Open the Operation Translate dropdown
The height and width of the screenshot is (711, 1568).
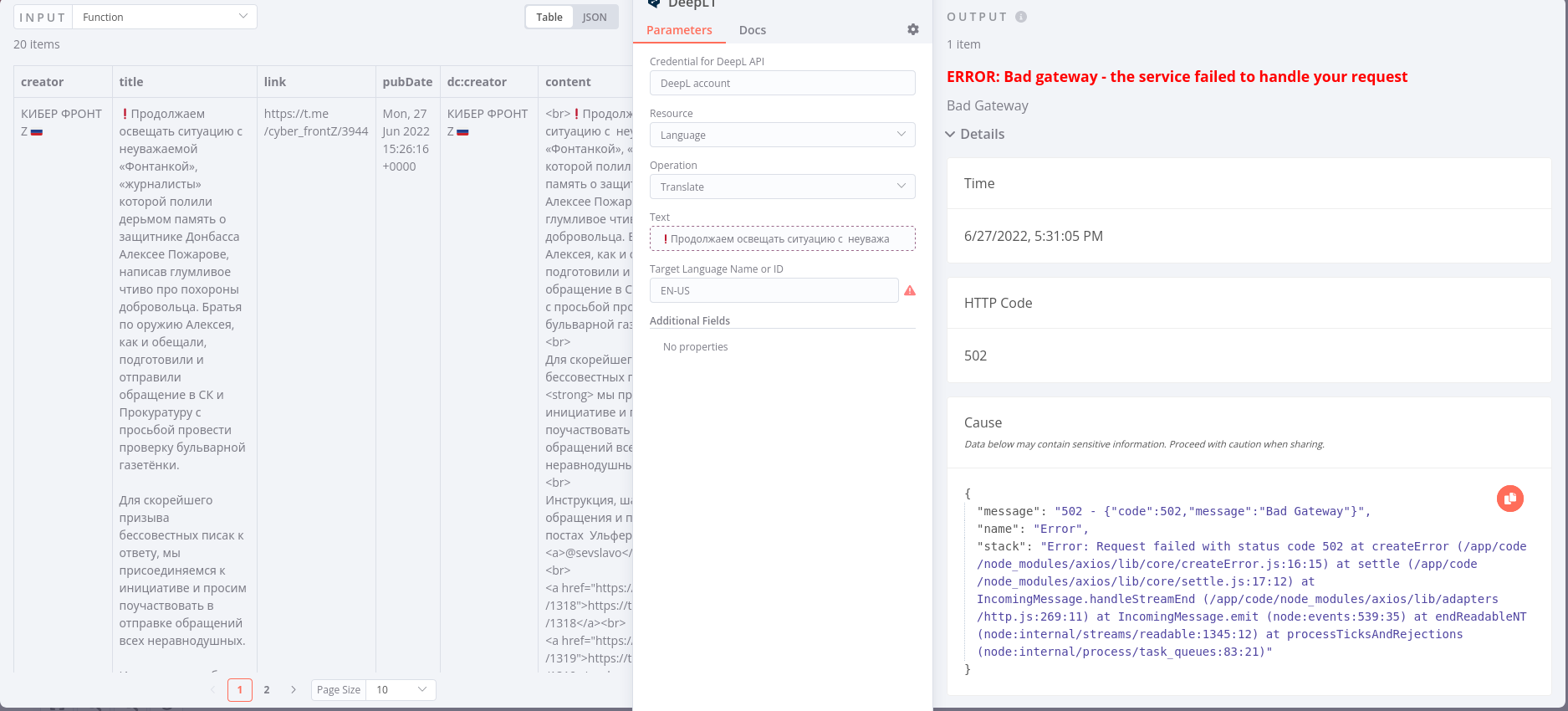click(782, 187)
